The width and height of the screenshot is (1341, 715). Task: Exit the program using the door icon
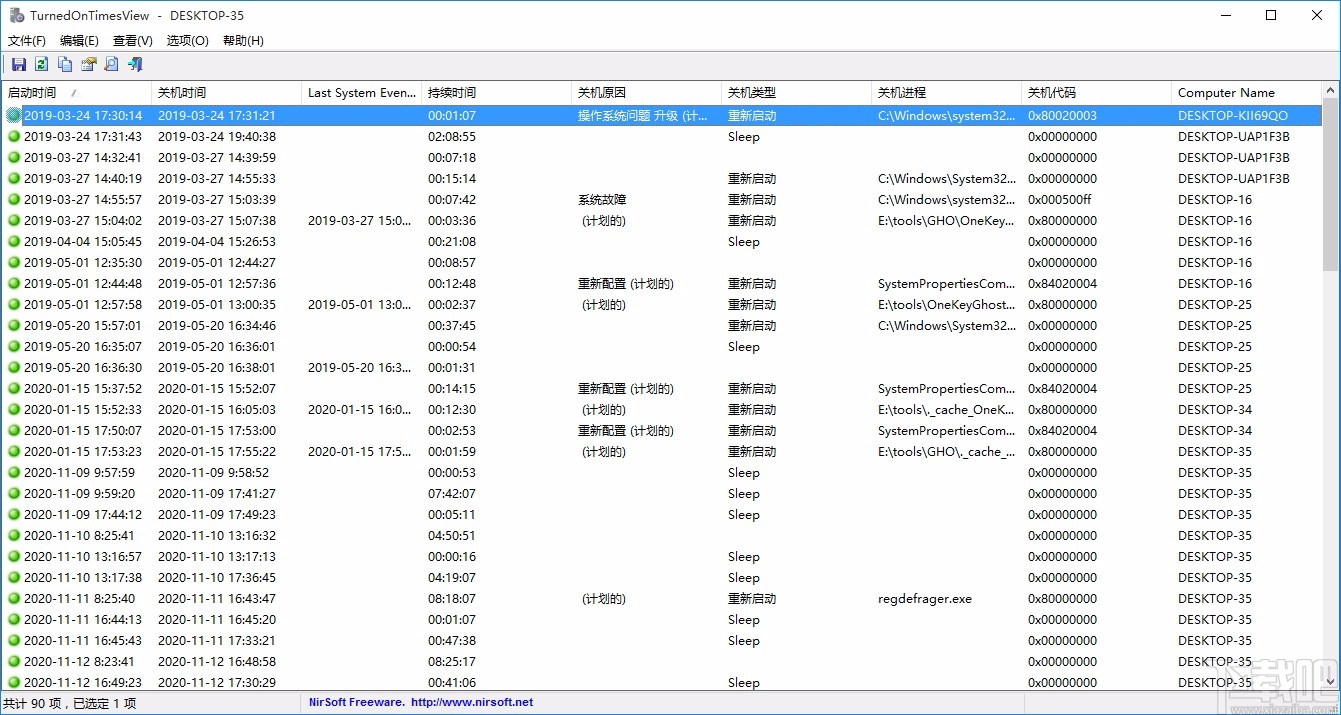[x=134, y=64]
